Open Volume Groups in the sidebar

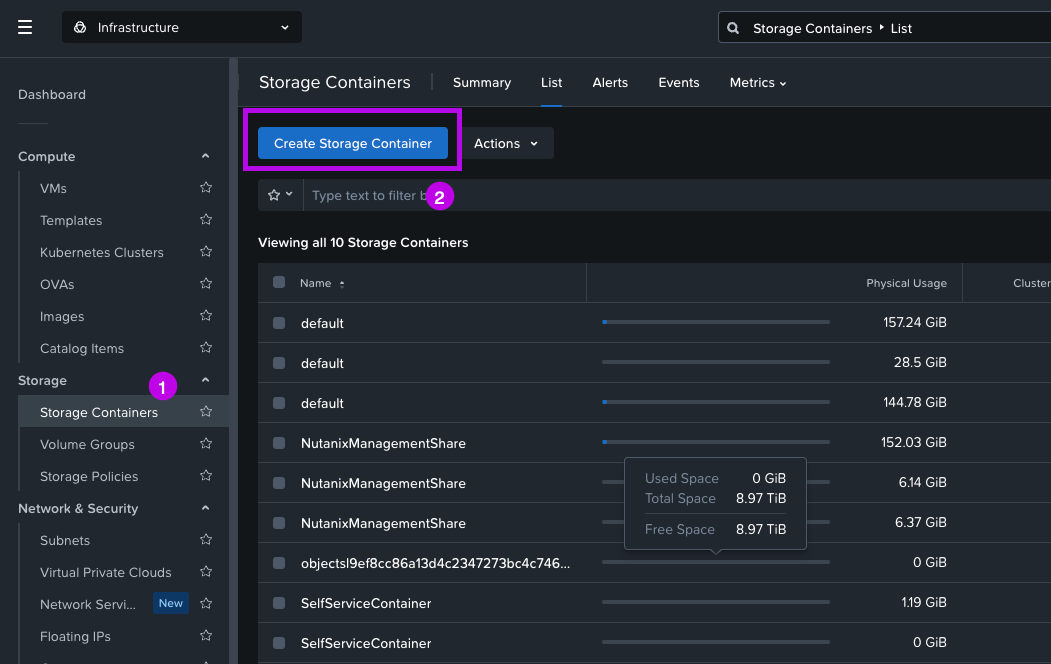coord(87,444)
